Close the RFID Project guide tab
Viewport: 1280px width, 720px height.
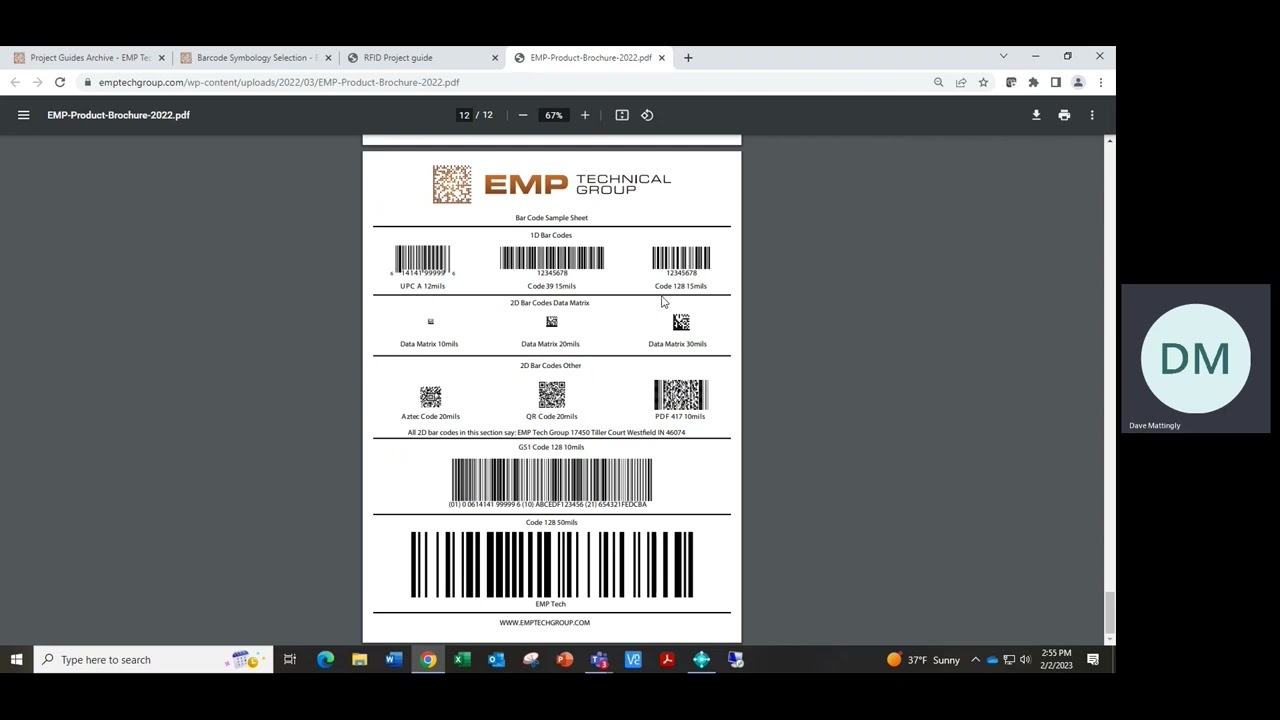click(494, 58)
